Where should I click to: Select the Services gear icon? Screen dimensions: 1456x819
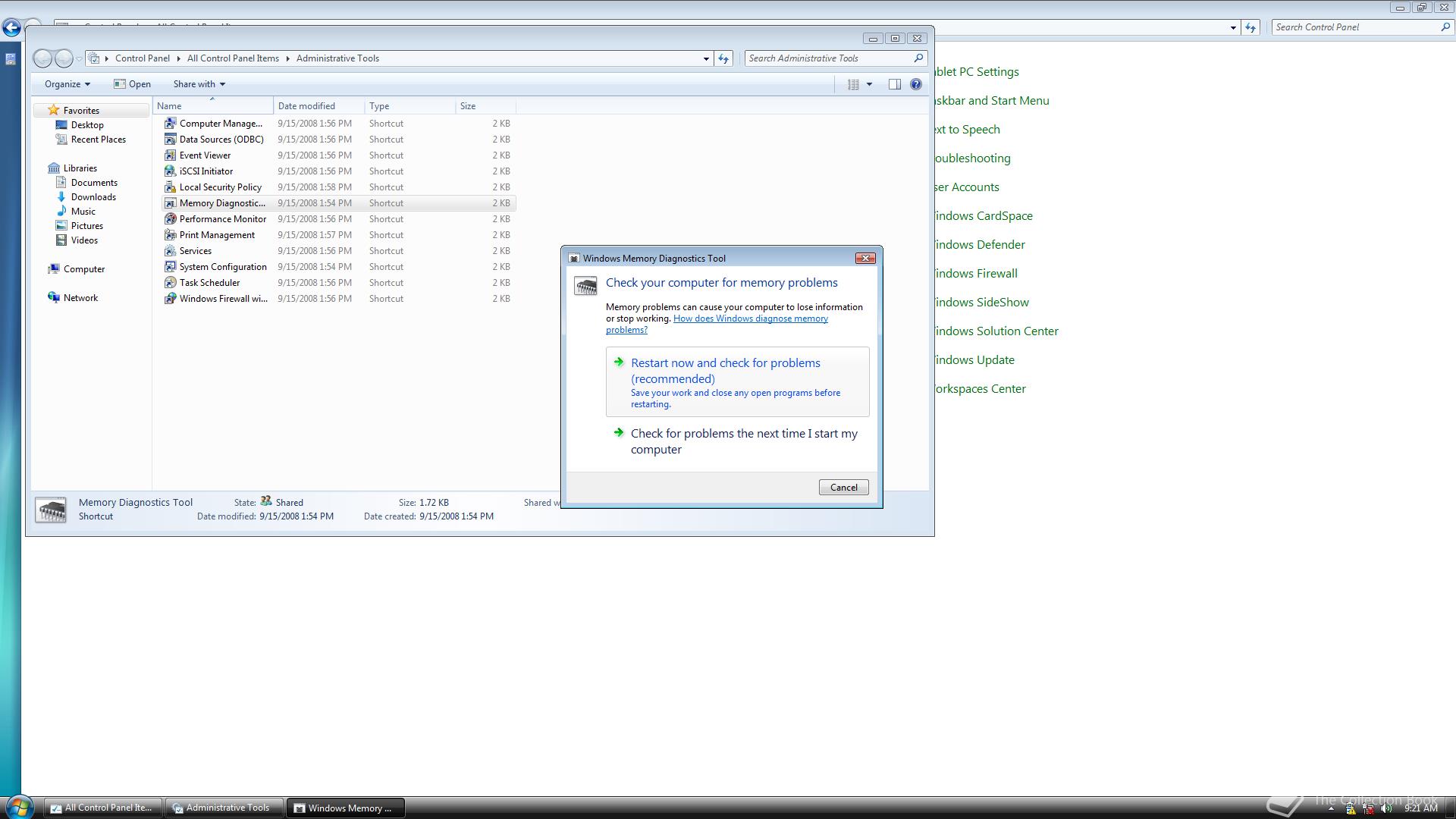(171, 250)
